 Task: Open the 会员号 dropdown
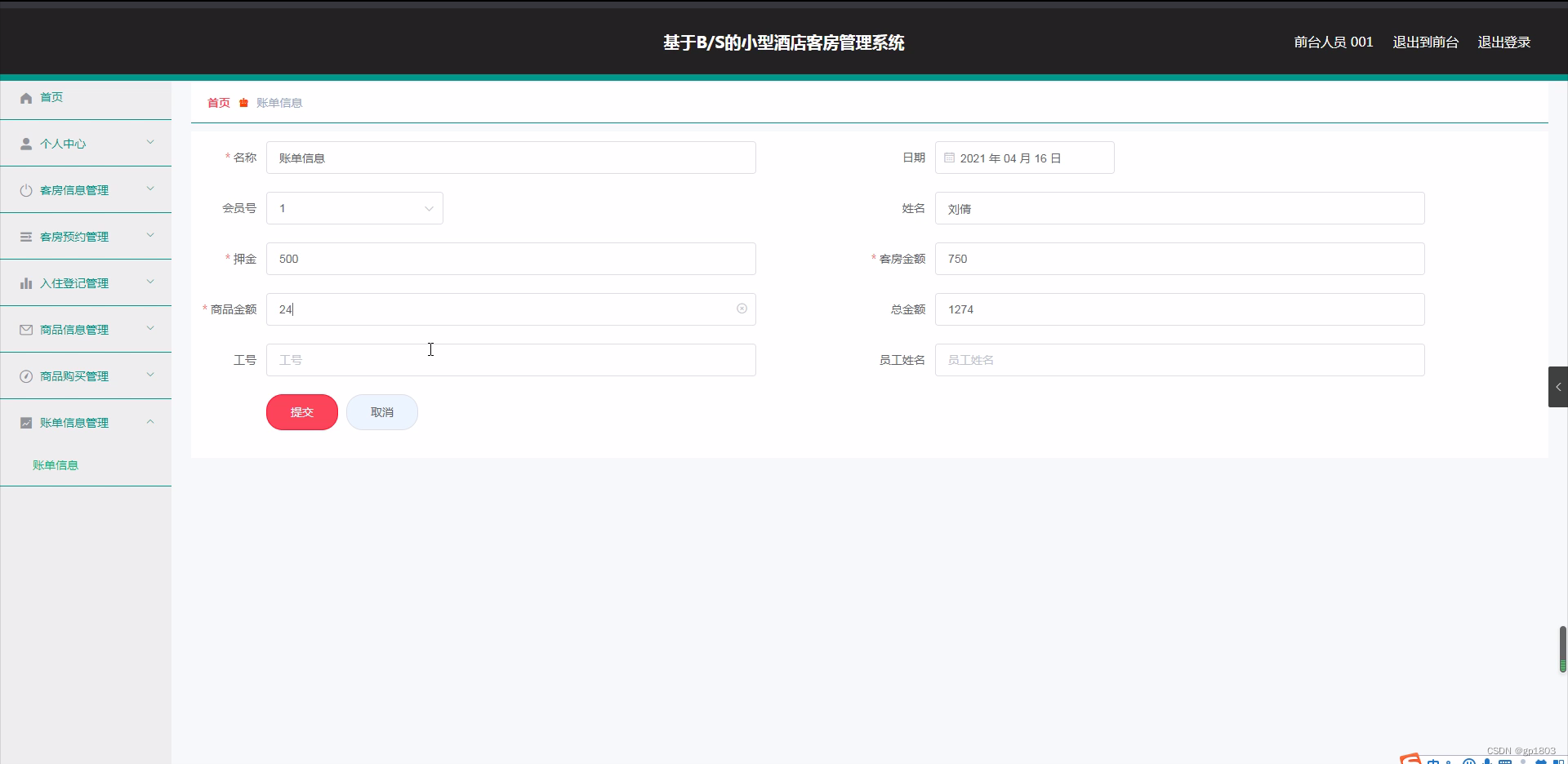(354, 208)
